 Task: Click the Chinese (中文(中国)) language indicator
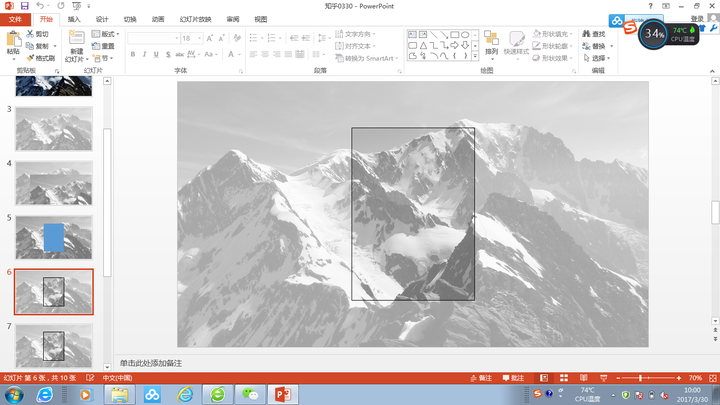(x=117, y=378)
